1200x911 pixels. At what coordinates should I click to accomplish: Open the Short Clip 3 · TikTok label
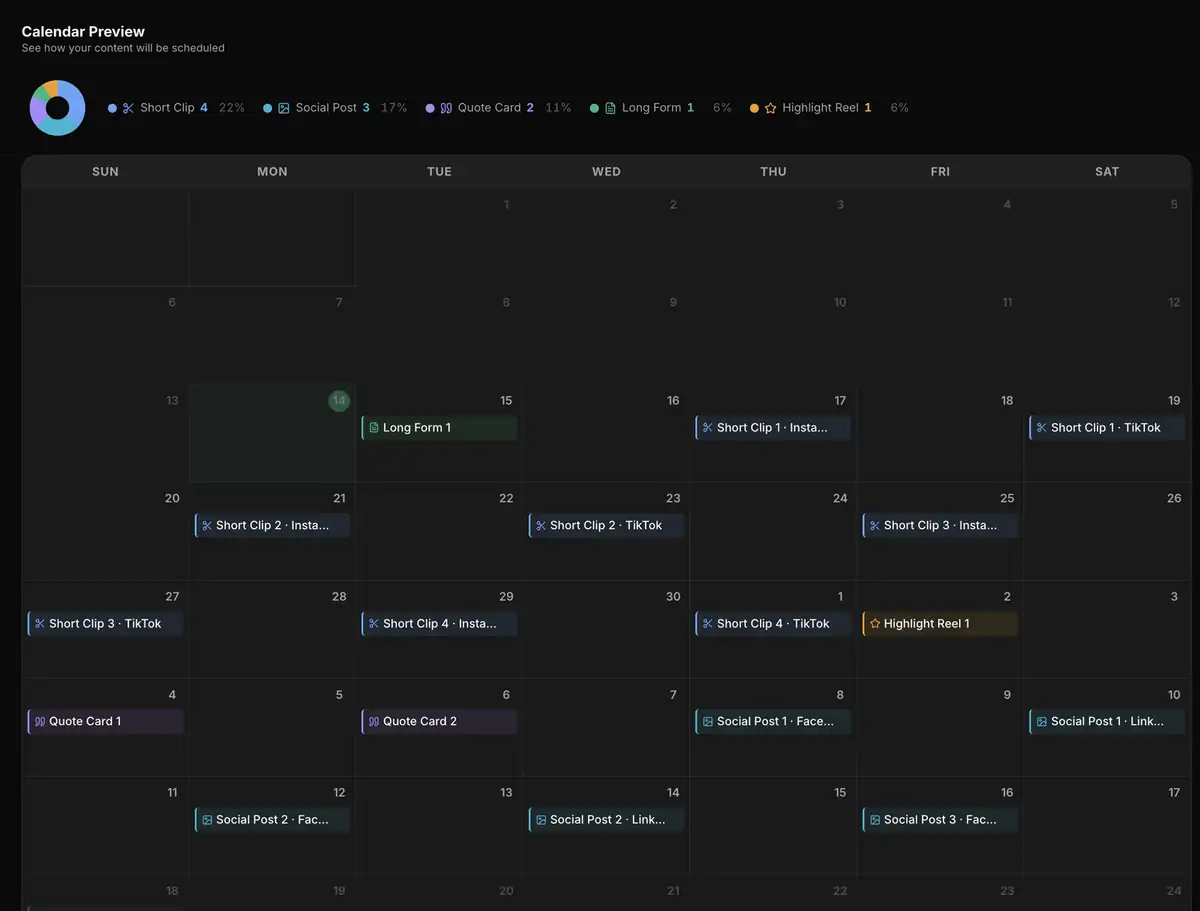coord(105,624)
